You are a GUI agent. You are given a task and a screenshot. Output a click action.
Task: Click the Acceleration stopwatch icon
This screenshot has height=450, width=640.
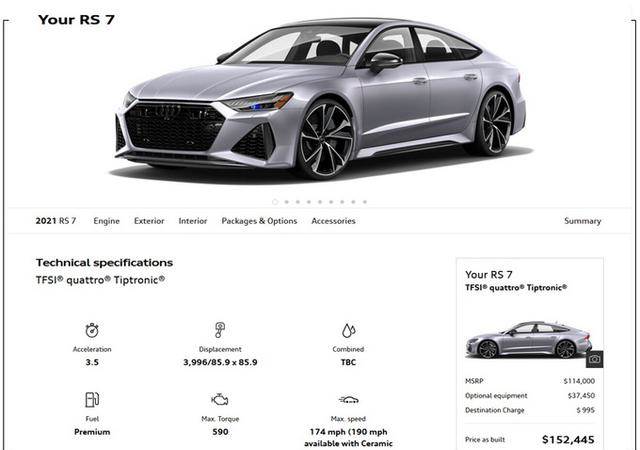(x=92, y=330)
